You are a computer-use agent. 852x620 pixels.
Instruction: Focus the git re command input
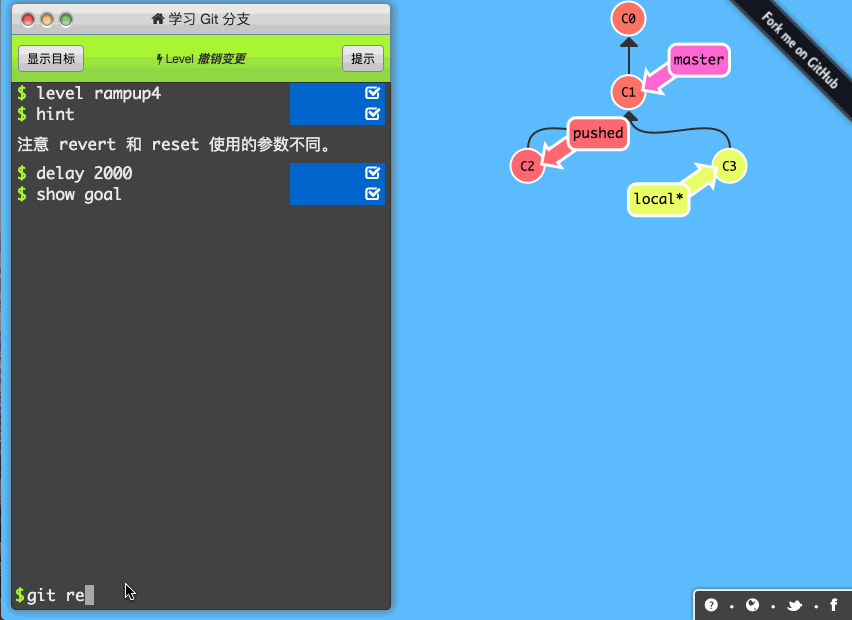[x=201, y=596]
